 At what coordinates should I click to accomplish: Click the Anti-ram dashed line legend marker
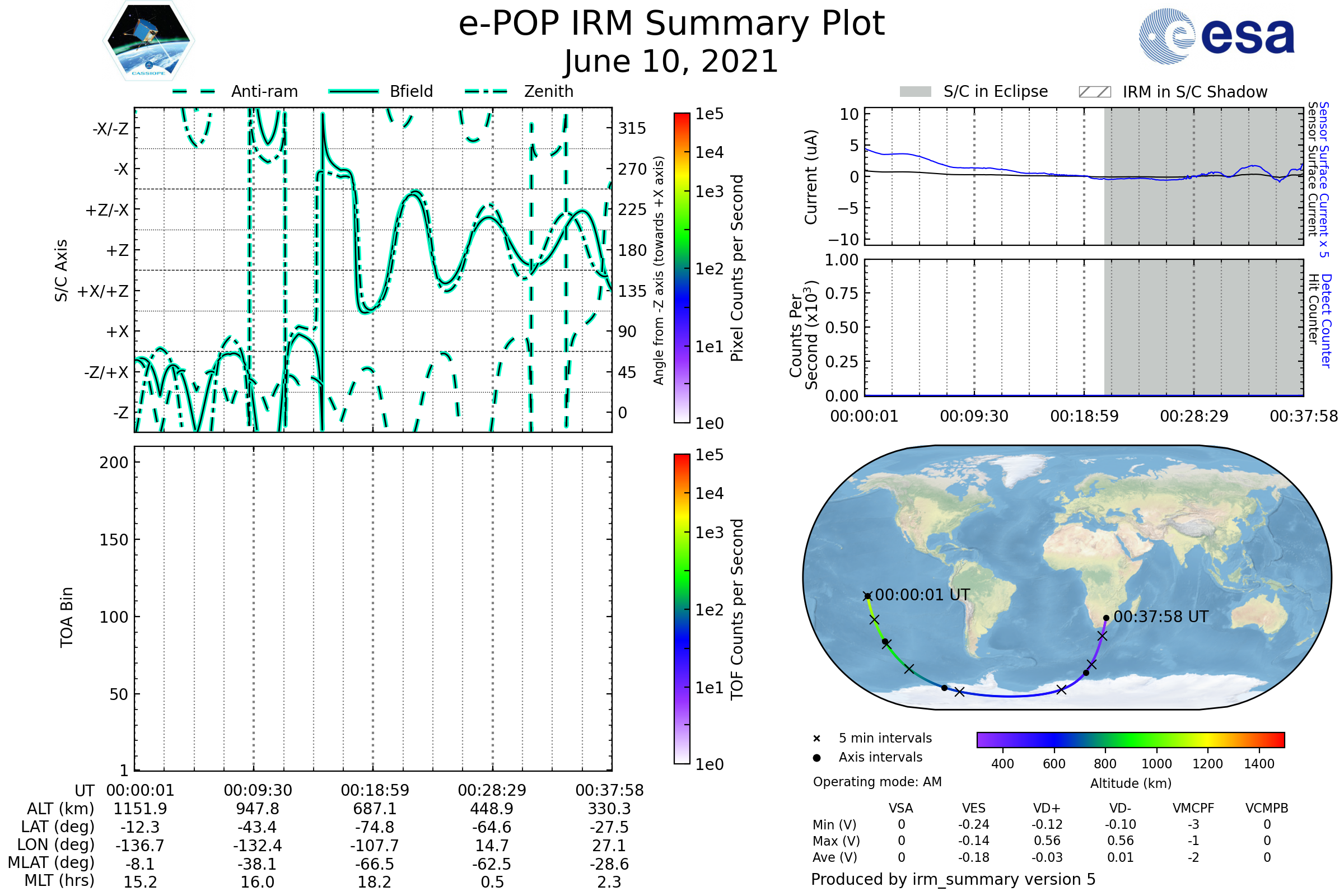(x=194, y=91)
